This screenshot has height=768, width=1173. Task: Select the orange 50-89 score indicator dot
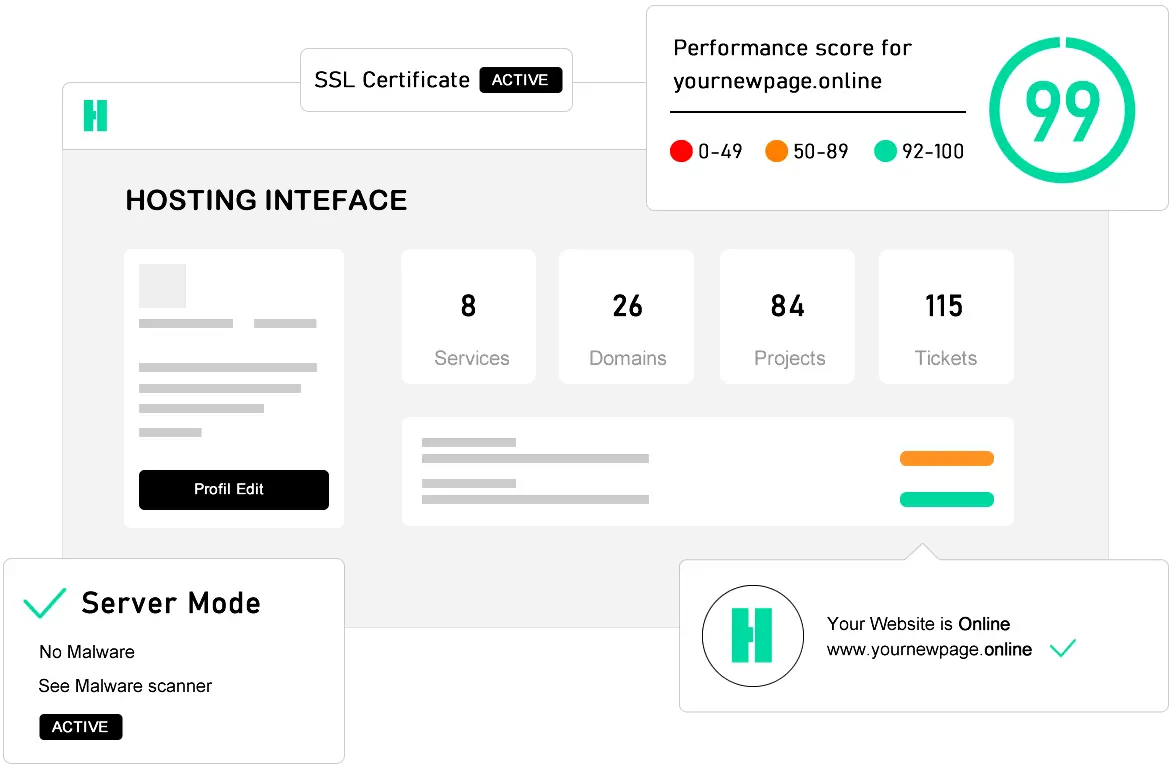click(x=777, y=151)
